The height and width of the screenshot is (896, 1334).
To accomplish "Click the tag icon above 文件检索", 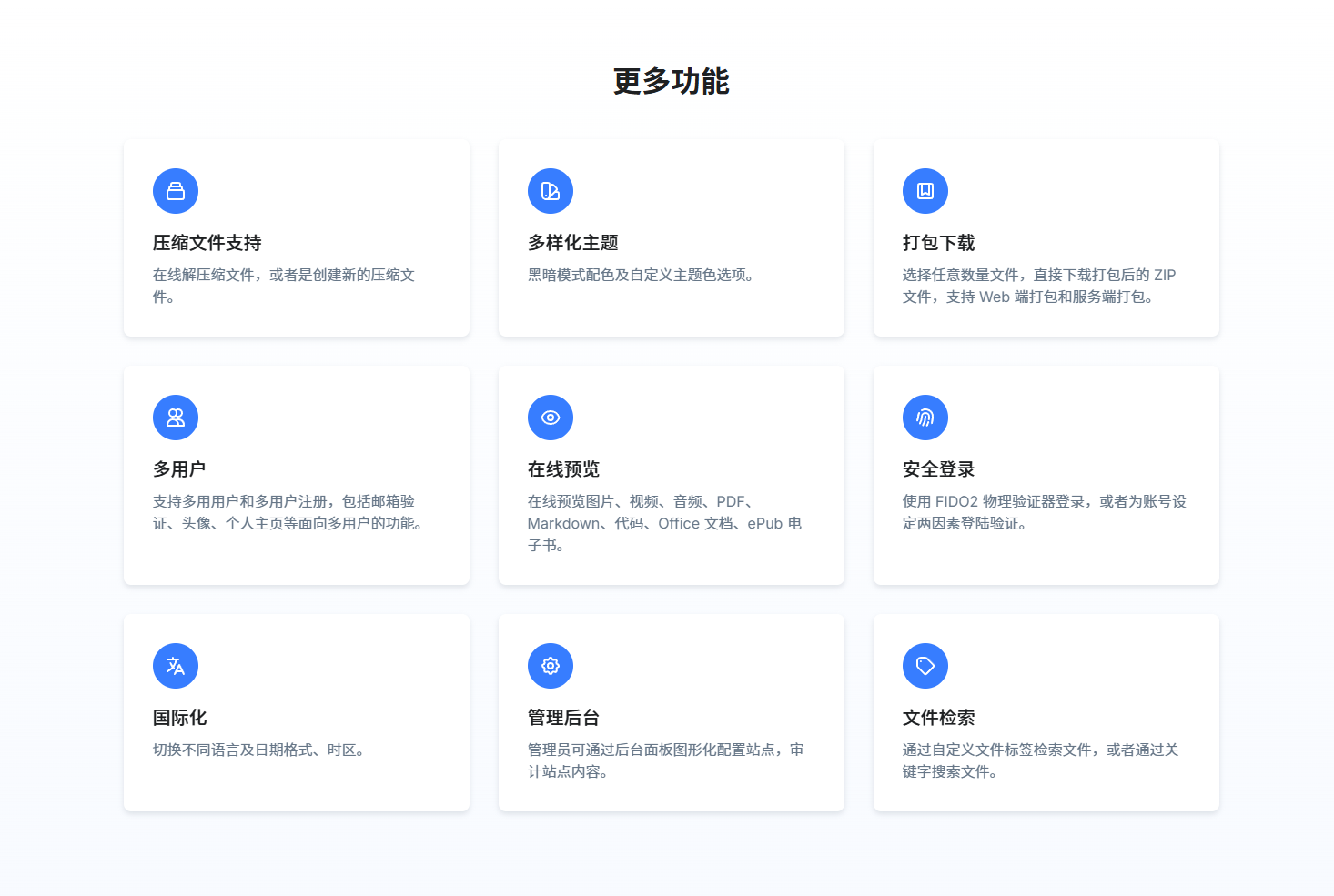I will tap(925, 666).
